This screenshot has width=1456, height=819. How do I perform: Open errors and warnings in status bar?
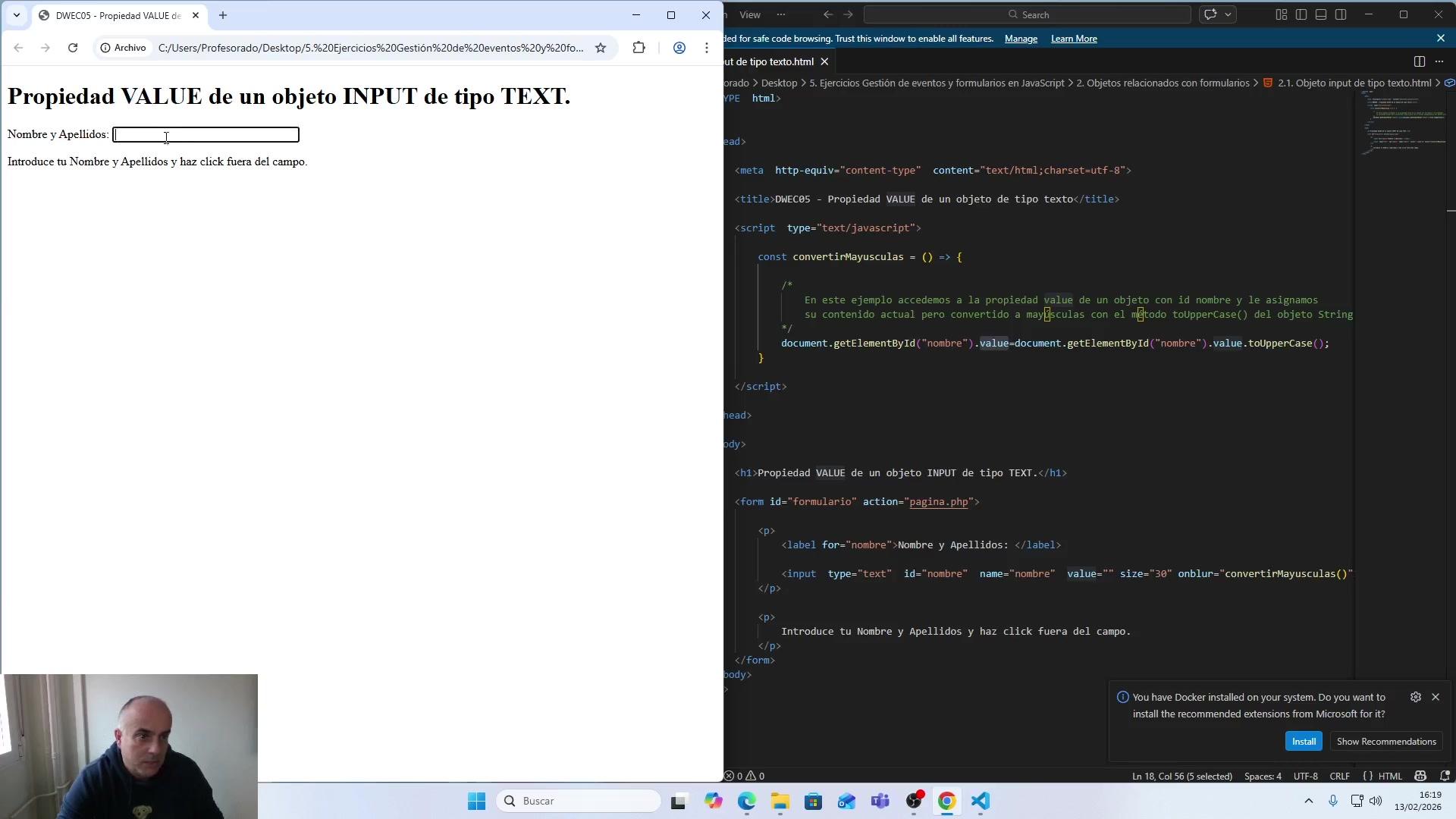[745, 777]
